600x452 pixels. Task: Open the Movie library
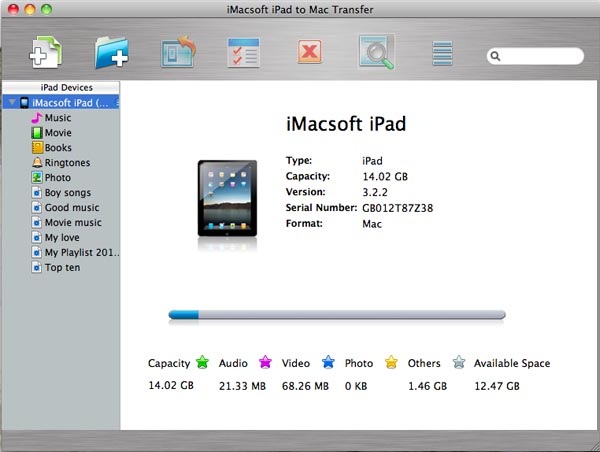[58, 132]
